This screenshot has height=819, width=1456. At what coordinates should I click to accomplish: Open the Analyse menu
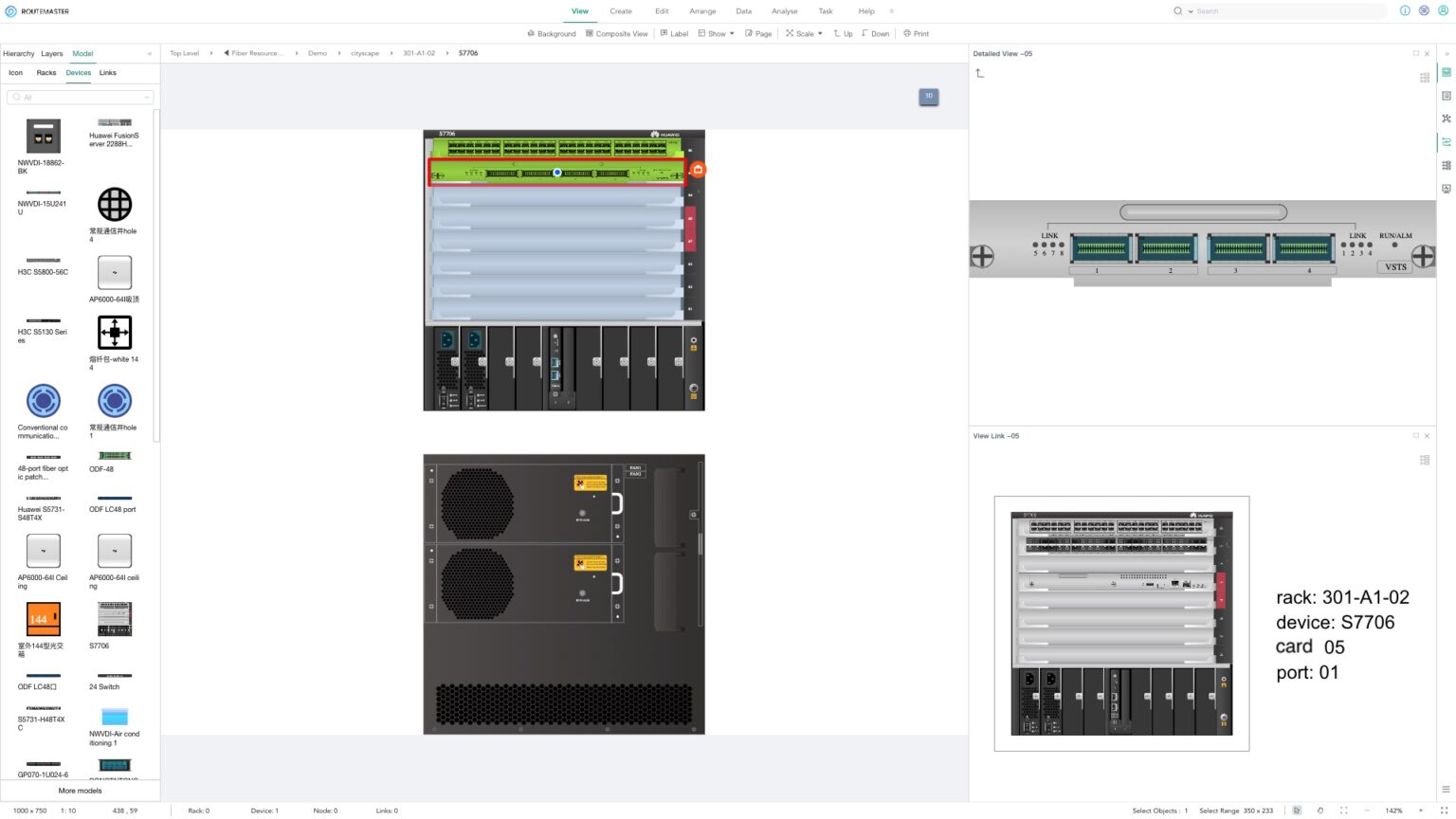pyautogui.click(x=784, y=10)
